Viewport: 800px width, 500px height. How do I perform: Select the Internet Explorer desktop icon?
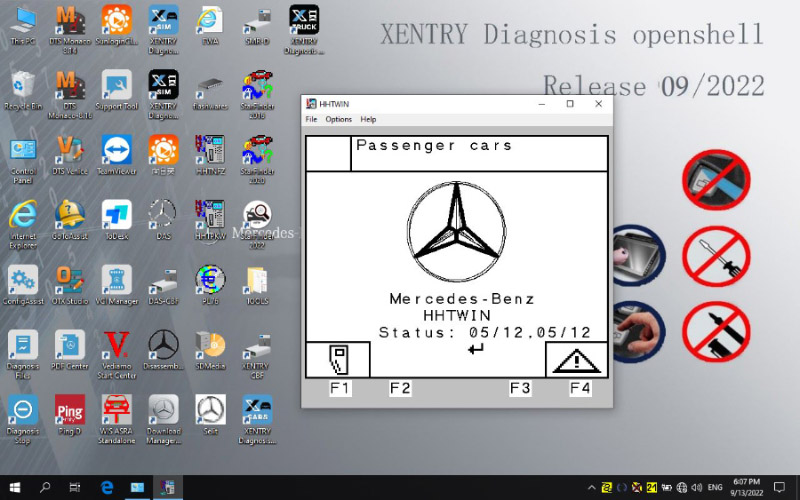23,224
